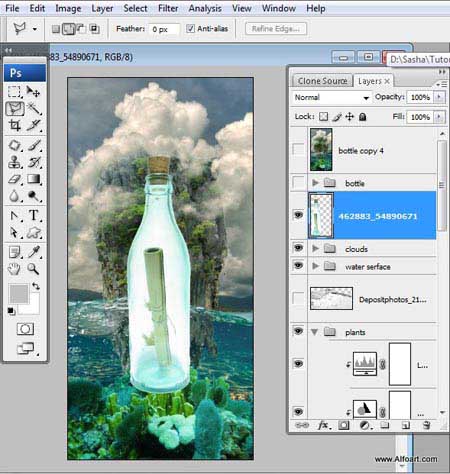Open the Image menu
This screenshot has height=474, width=450.
point(68,8)
